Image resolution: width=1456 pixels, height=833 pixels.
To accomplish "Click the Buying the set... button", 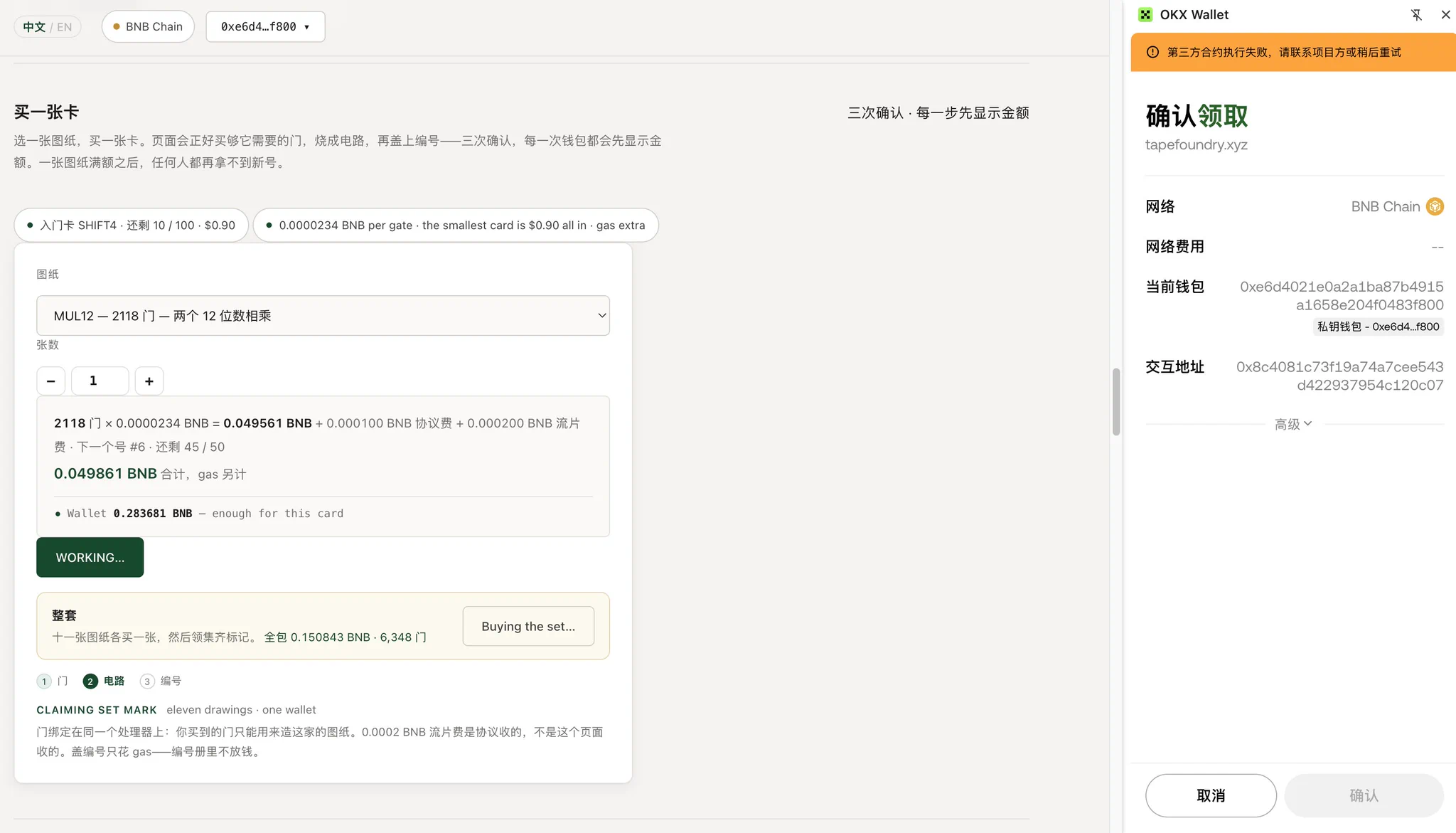I will [528, 626].
